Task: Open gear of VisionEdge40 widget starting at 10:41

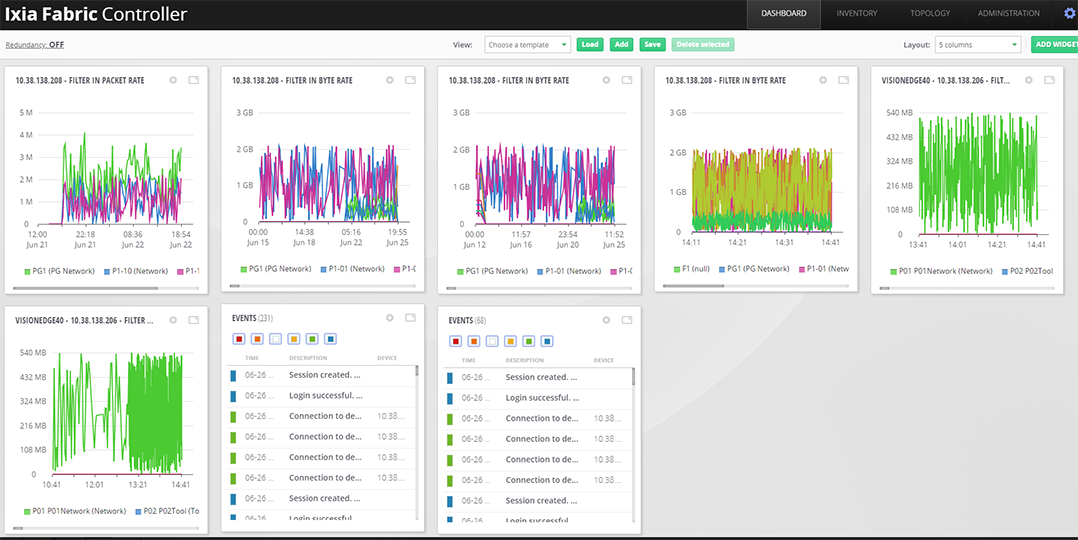Action: [x=173, y=320]
